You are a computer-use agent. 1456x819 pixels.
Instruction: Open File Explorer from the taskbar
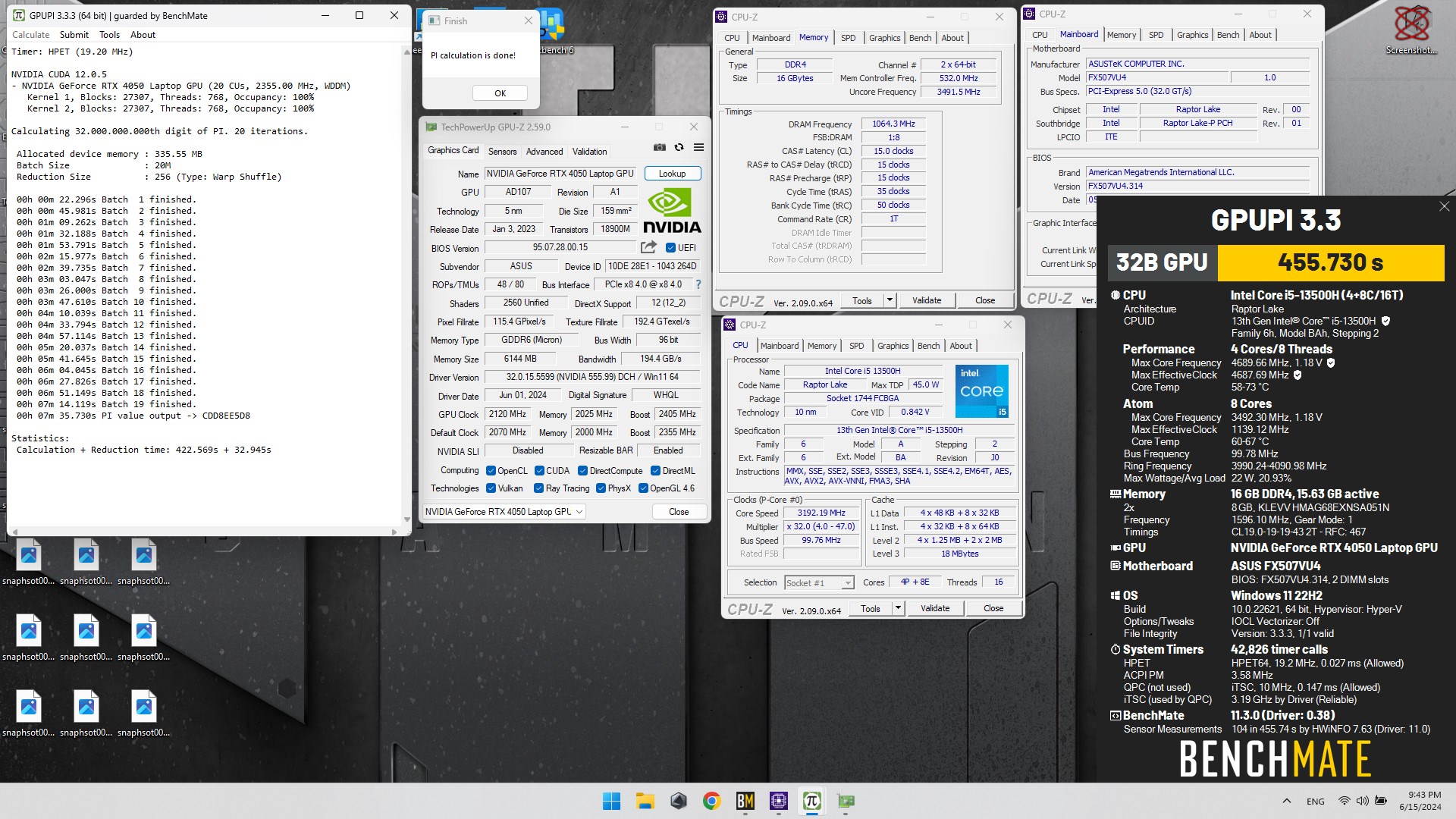click(645, 801)
